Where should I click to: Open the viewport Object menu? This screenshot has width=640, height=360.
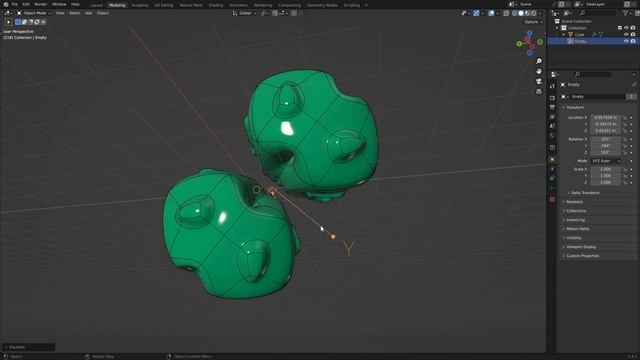tap(103, 13)
